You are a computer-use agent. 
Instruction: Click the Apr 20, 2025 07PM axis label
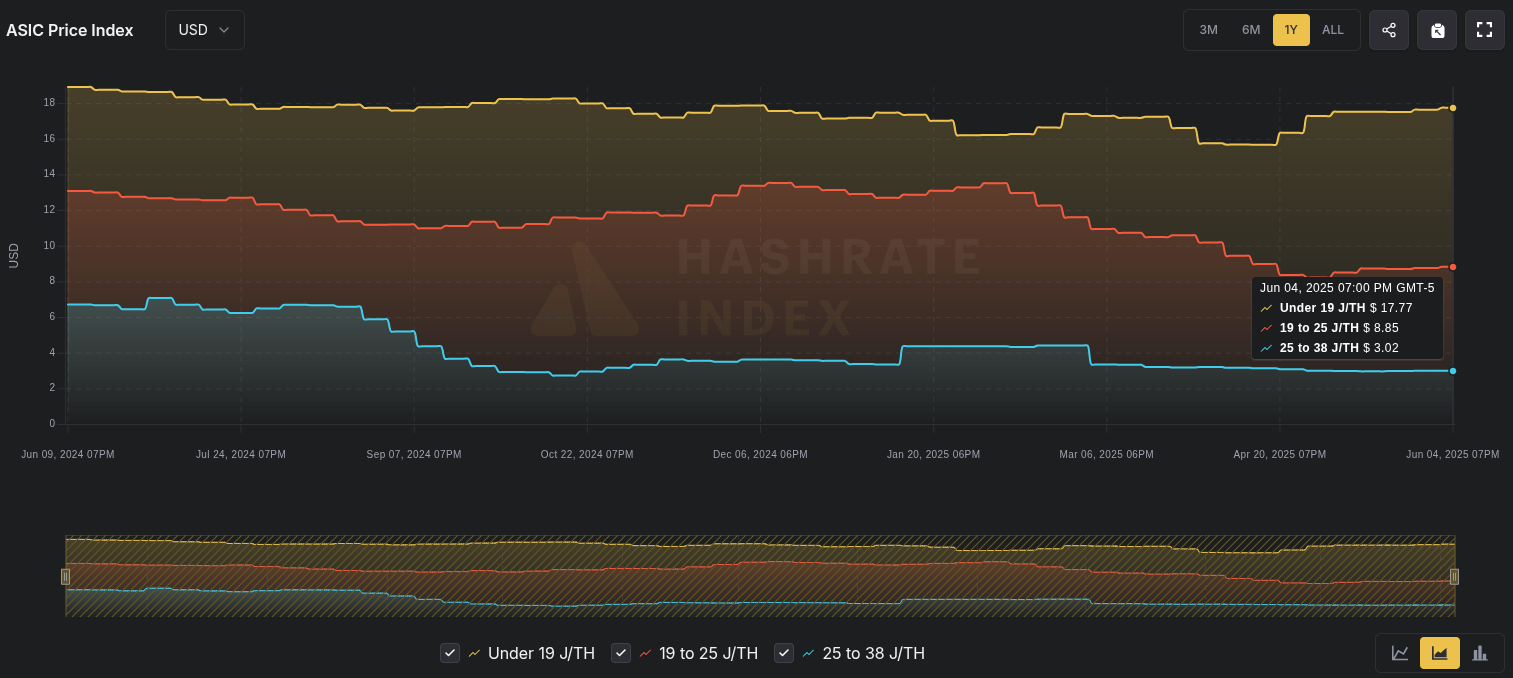1279,454
